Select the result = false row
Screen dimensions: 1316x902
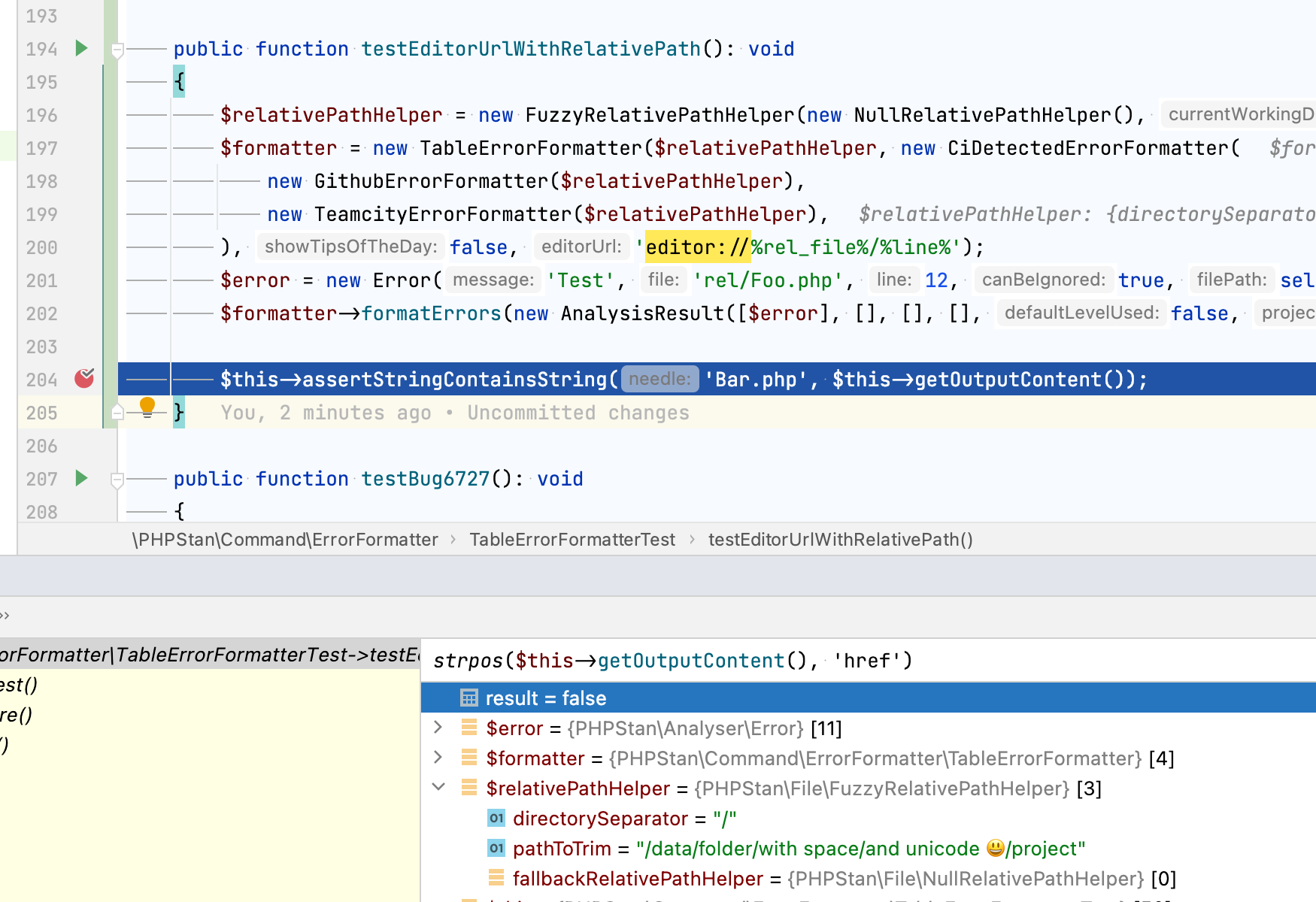tap(869, 698)
